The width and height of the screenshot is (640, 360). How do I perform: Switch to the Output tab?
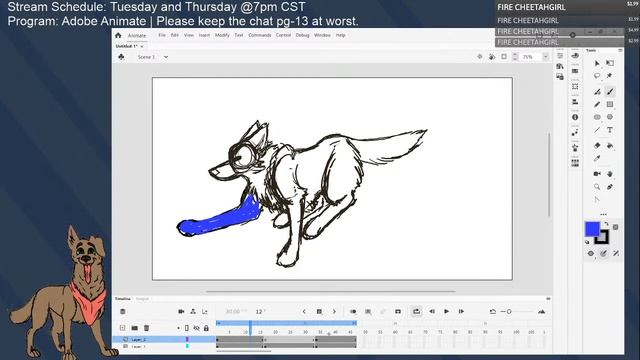(142, 299)
